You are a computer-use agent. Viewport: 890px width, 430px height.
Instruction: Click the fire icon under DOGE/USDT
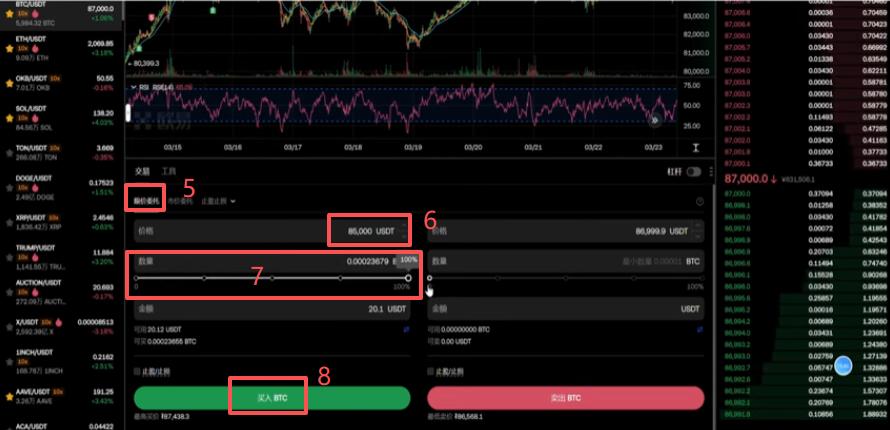pos(35,188)
